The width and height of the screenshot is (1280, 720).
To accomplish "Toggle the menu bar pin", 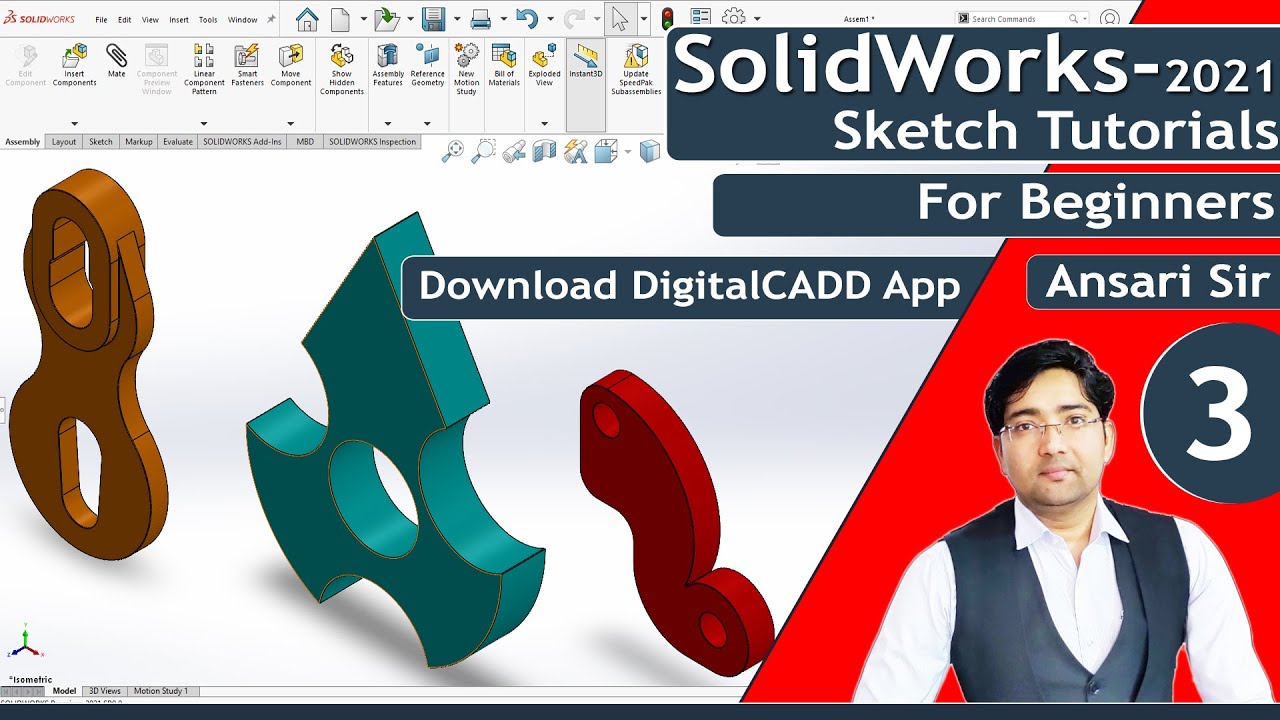I will click(271, 19).
